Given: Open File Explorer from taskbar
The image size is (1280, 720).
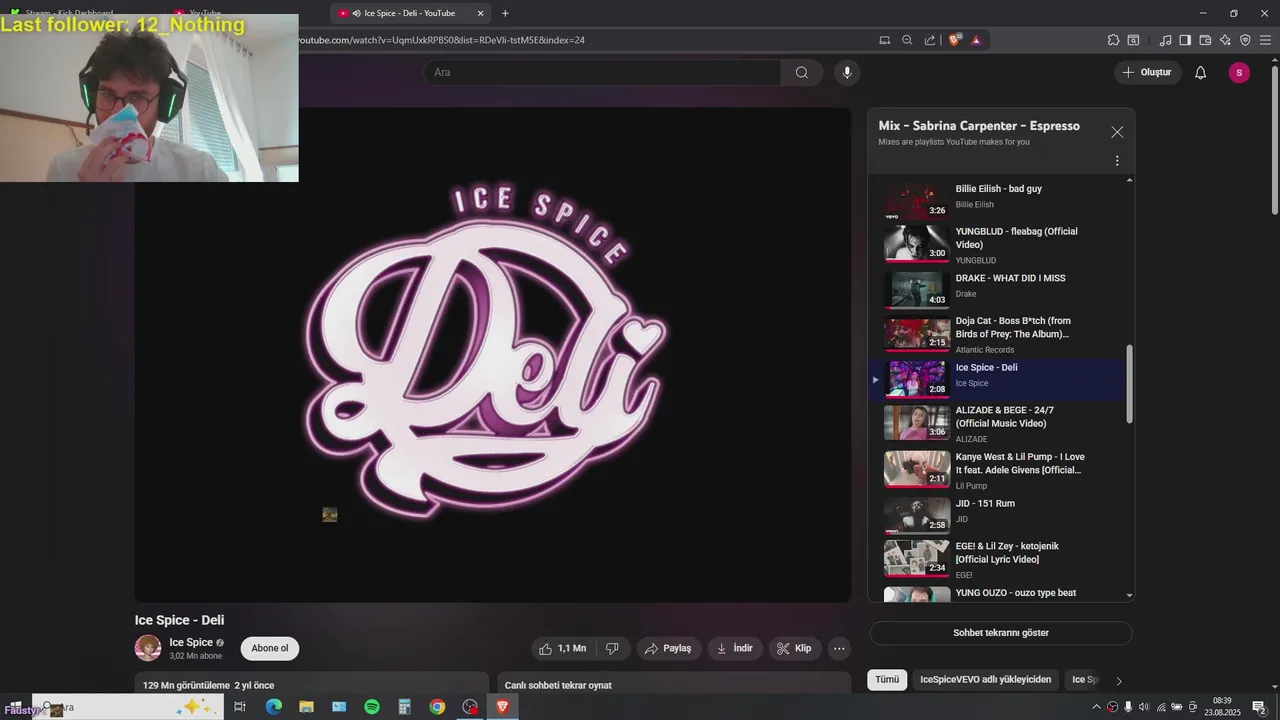Looking at the screenshot, I should pyautogui.click(x=306, y=707).
